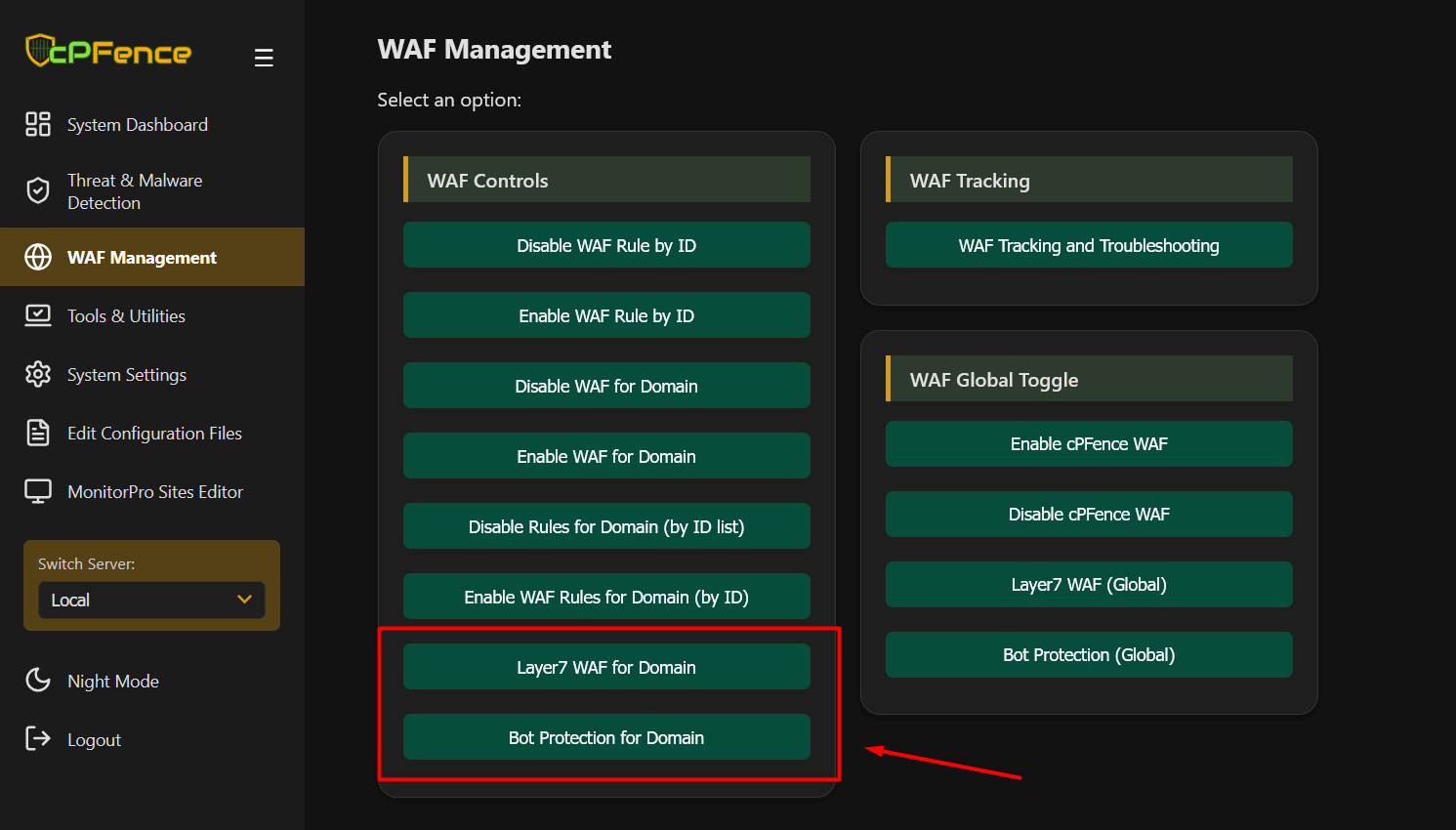This screenshot has height=830, width=1456.
Task: Toggle Night Mode
Action: pyautogui.click(x=112, y=681)
